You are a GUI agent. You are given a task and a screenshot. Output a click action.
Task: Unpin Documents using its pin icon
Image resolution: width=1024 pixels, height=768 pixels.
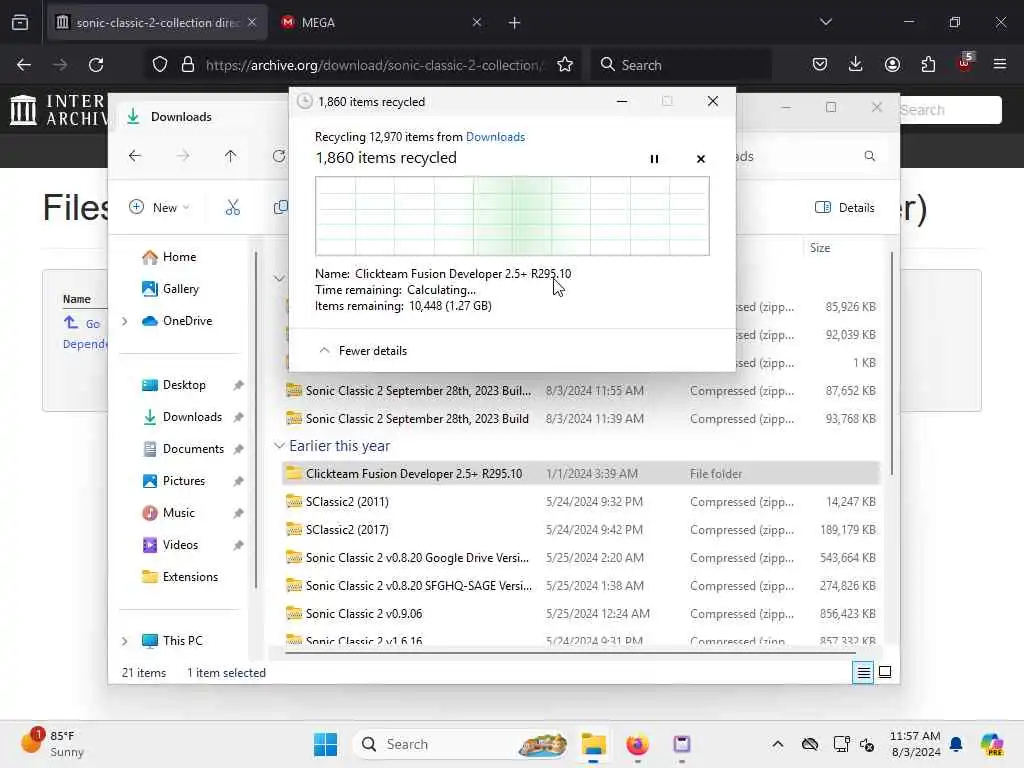(238, 449)
